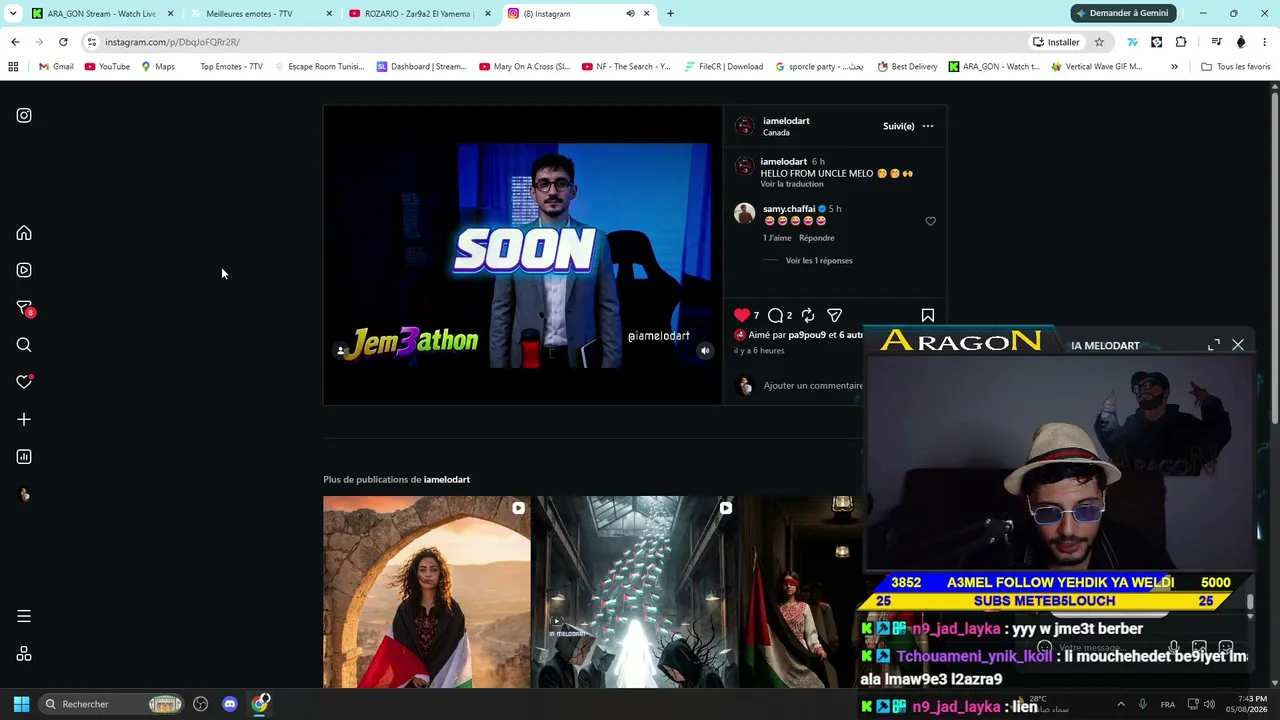Expand the Aragon stream overlay
The width and height of the screenshot is (1280, 720).
coord(1214,345)
